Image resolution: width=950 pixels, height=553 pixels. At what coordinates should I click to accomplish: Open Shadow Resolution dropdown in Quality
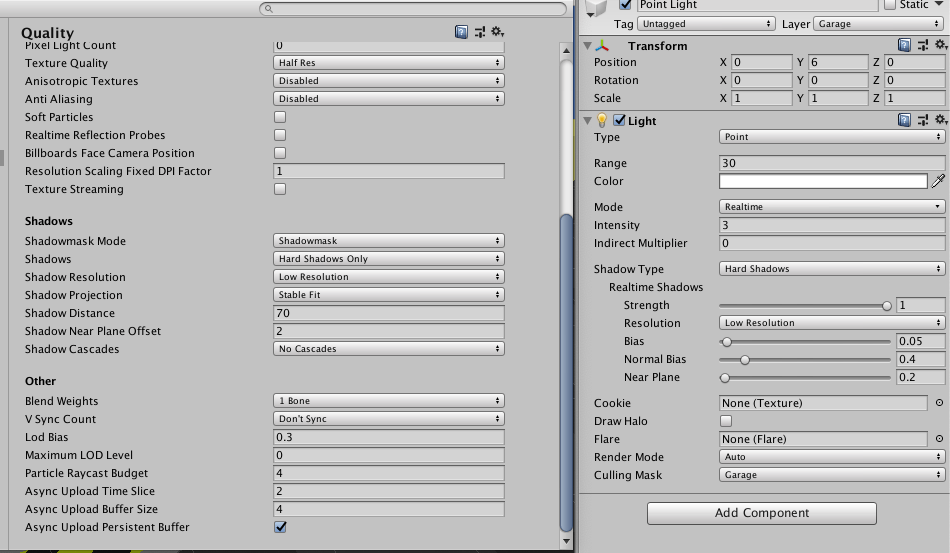389,277
